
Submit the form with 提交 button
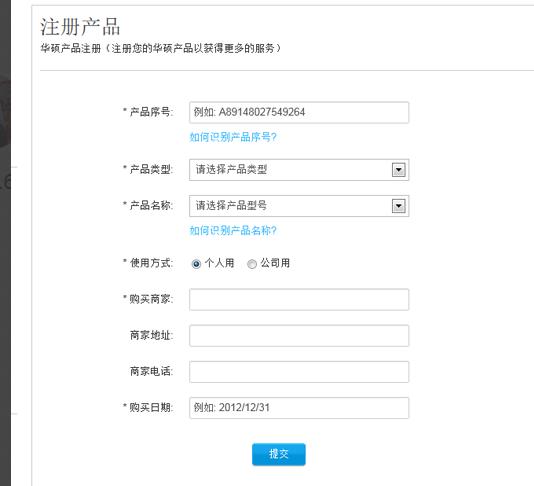point(279,454)
